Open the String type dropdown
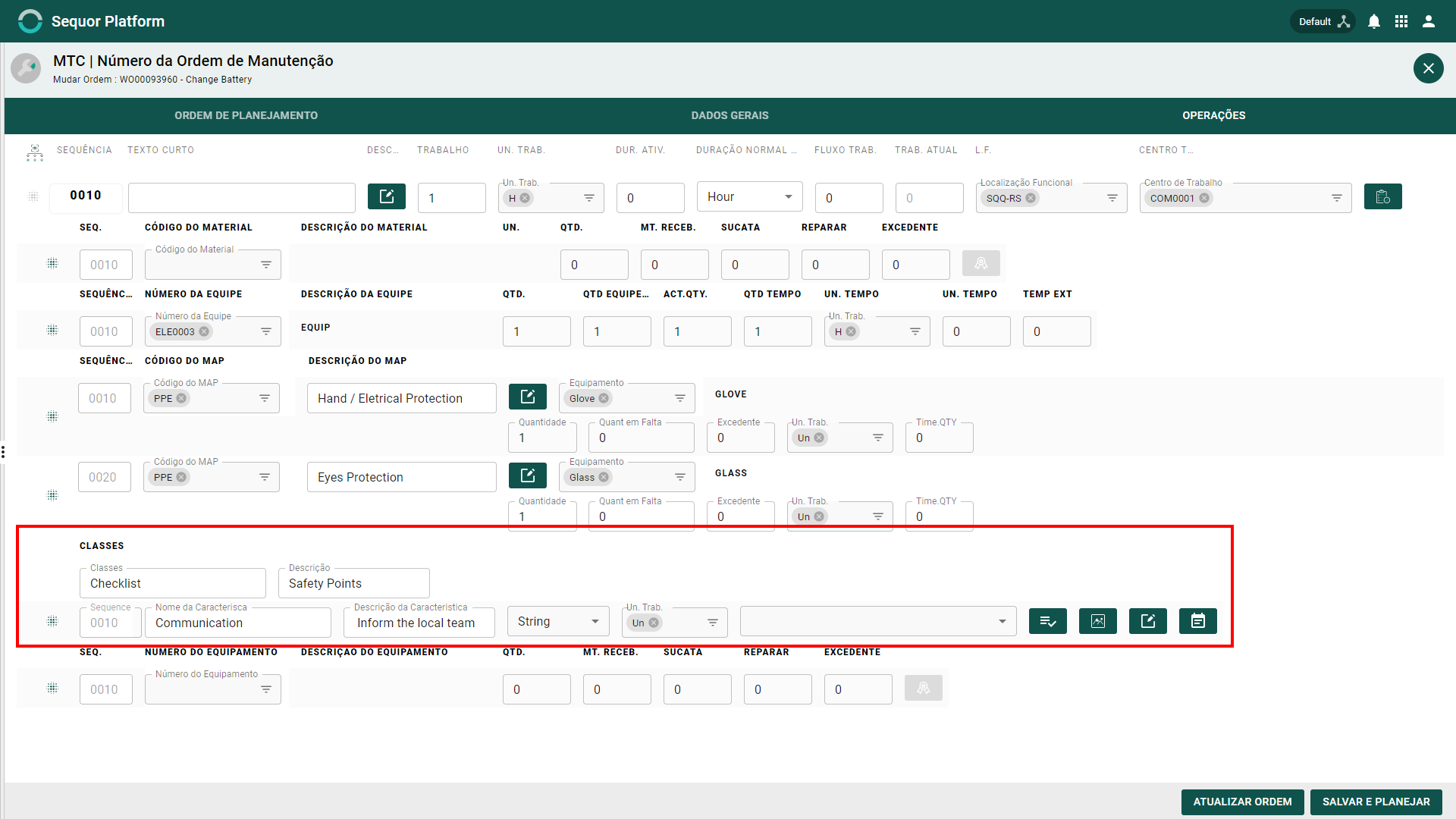Image resolution: width=1456 pixels, height=819 pixels. coord(558,622)
